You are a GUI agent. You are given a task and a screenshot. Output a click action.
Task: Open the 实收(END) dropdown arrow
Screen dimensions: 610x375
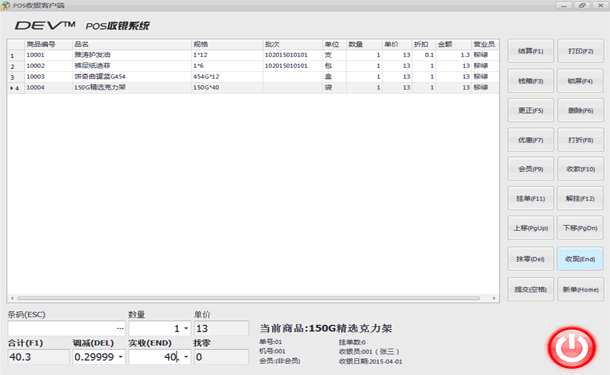tap(186, 357)
